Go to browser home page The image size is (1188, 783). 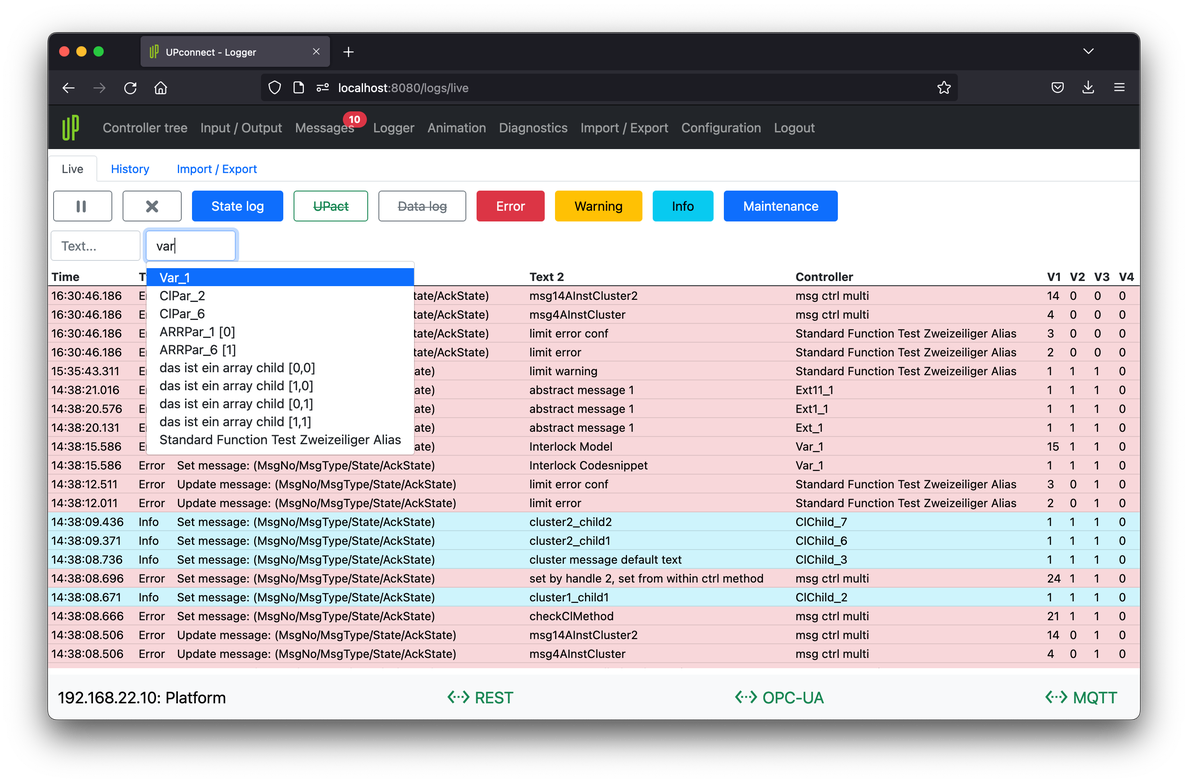(x=160, y=88)
